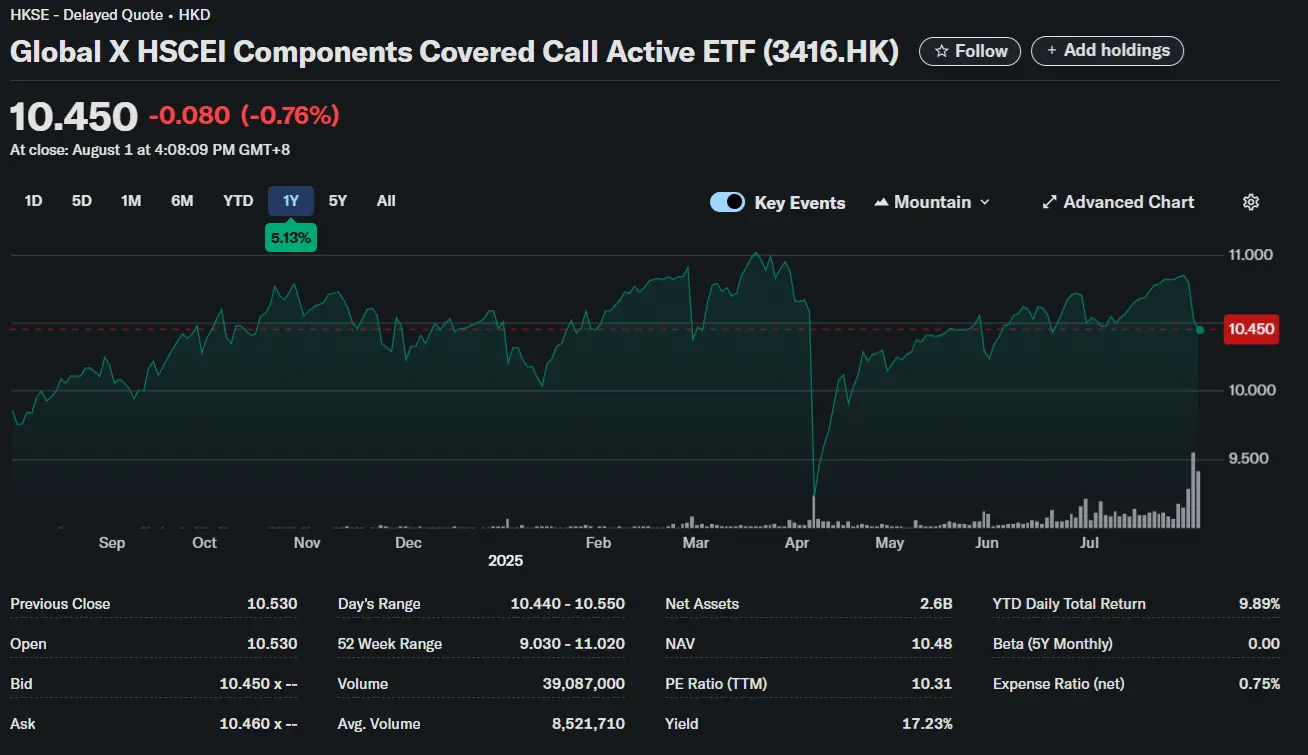The width and height of the screenshot is (1308, 755).
Task: Click the Previous Close label
Action: (x=60, y=604)
